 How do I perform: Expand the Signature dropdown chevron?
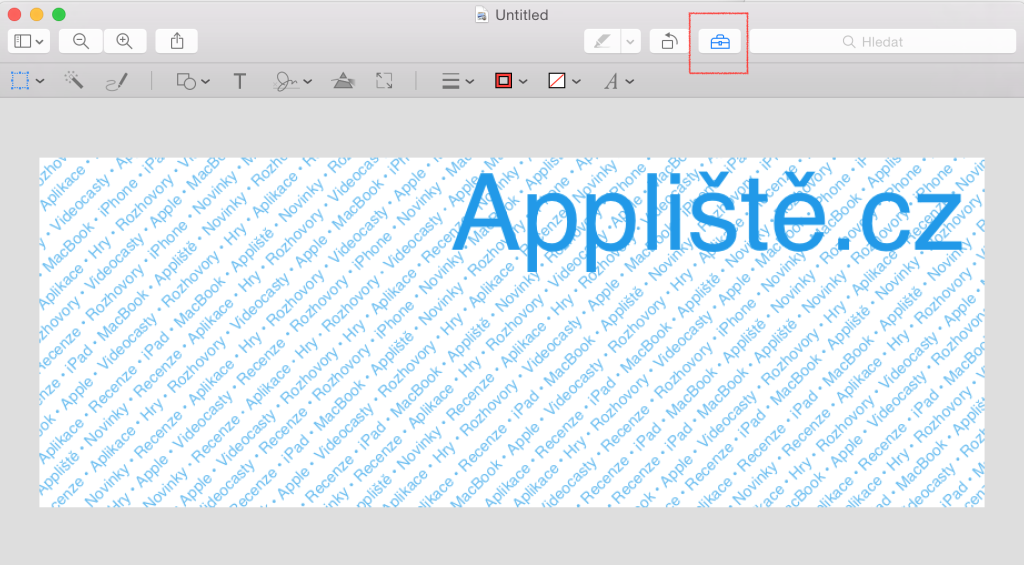(x=308, y=82)
